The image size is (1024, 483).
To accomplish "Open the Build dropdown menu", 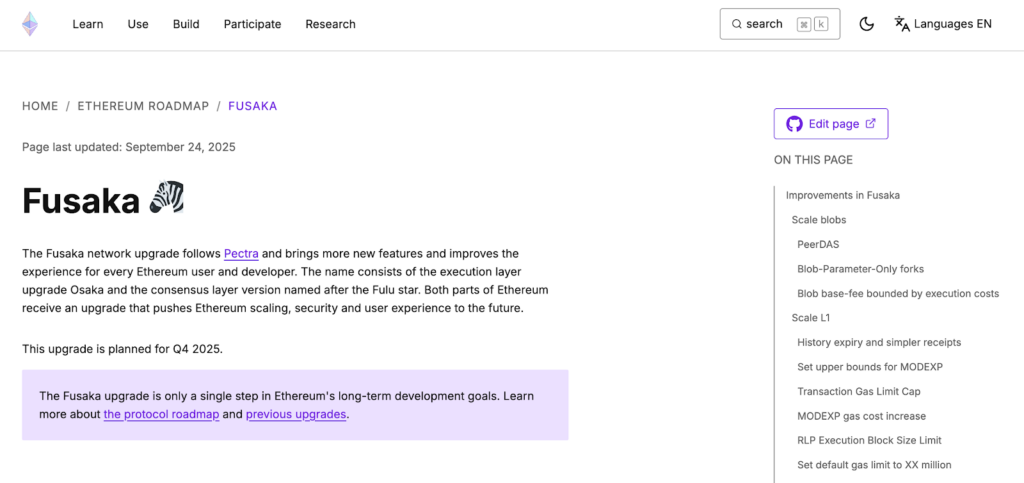I will [x=186, y=24].
